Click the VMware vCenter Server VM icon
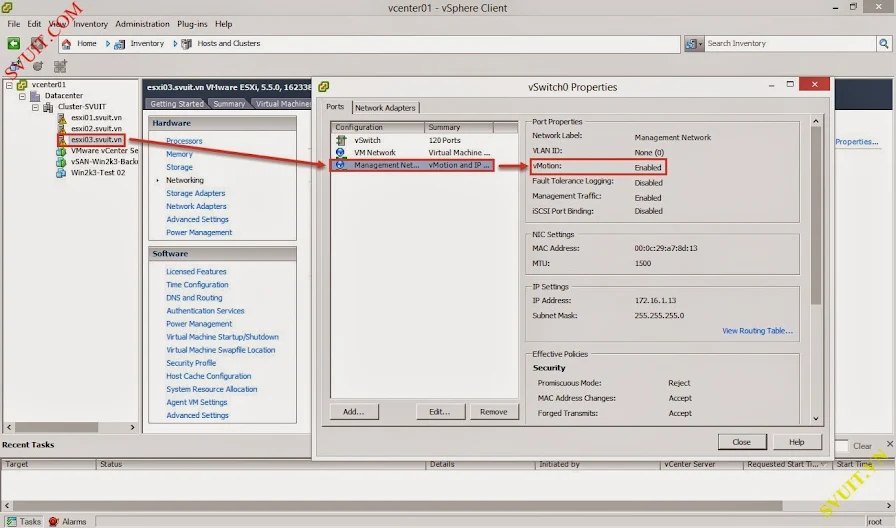The height and width of the screenshot is (528, 896). (x=61, y=151)
